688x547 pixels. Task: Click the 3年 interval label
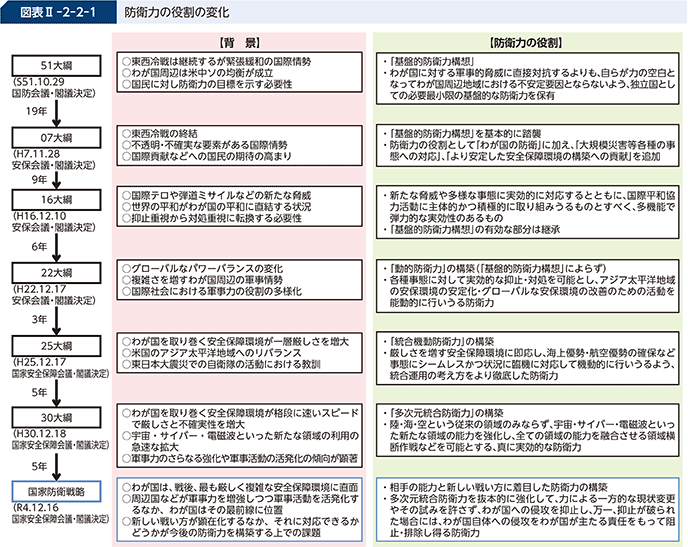coord(39,319)
